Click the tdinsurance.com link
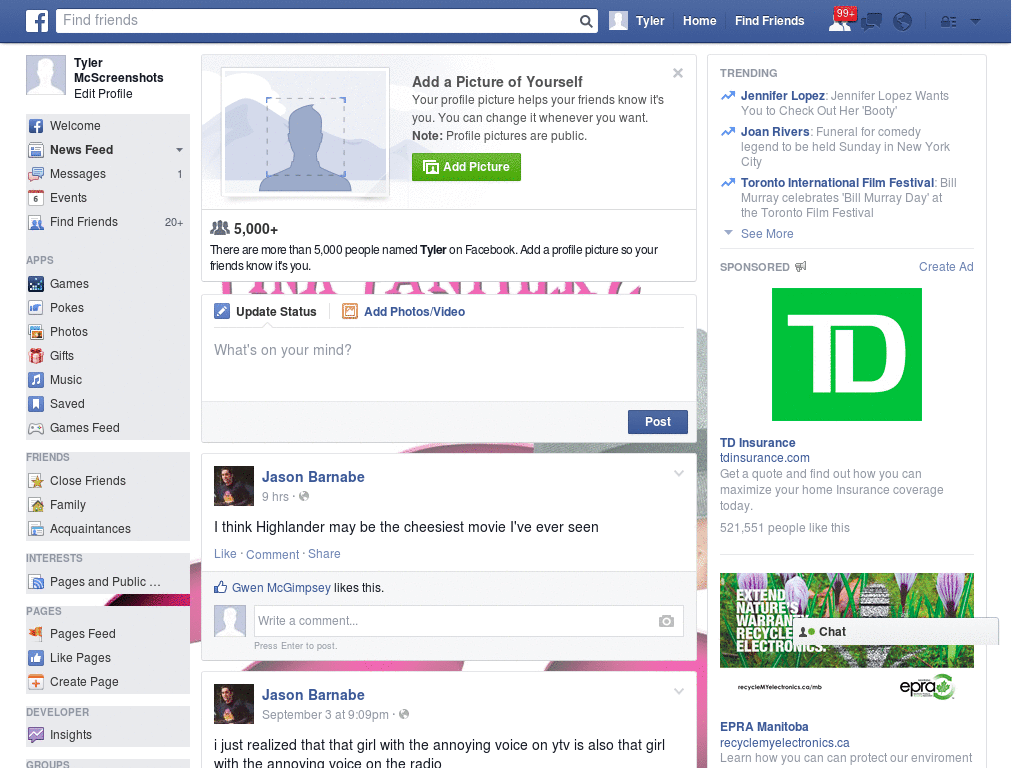1024x768 pixels. coord(764,458)
